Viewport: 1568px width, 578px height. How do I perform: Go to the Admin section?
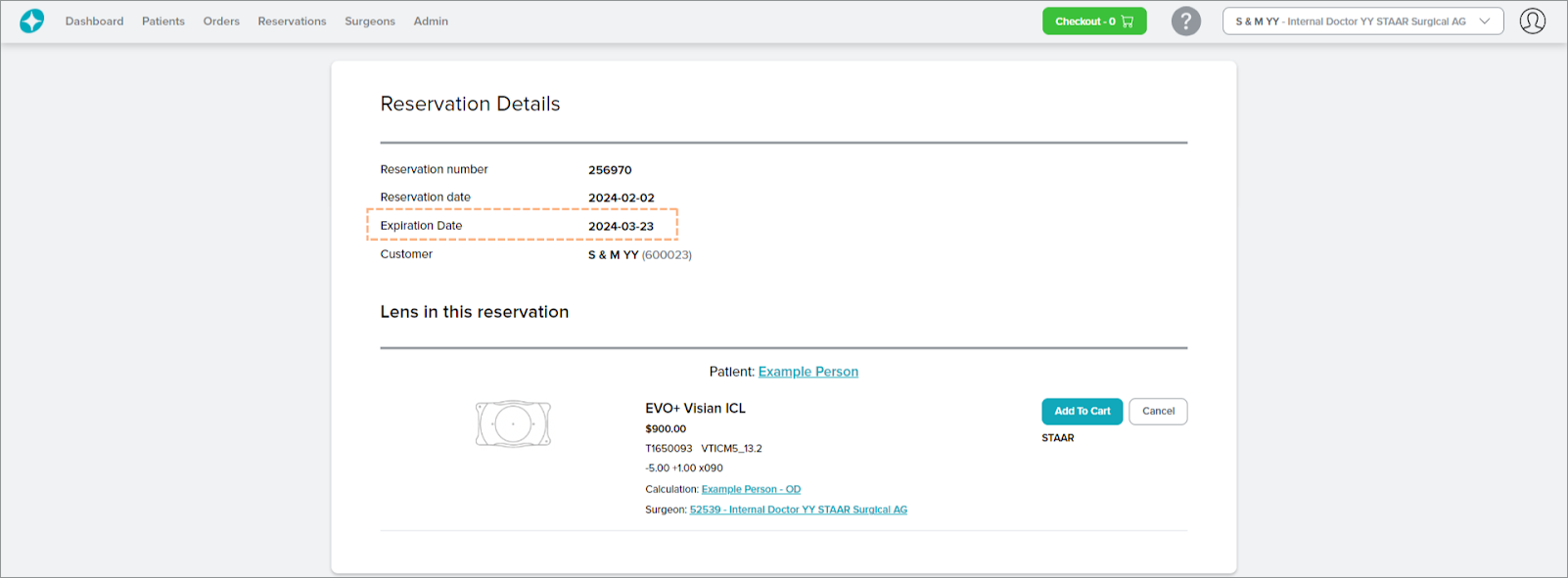point(431,21)
